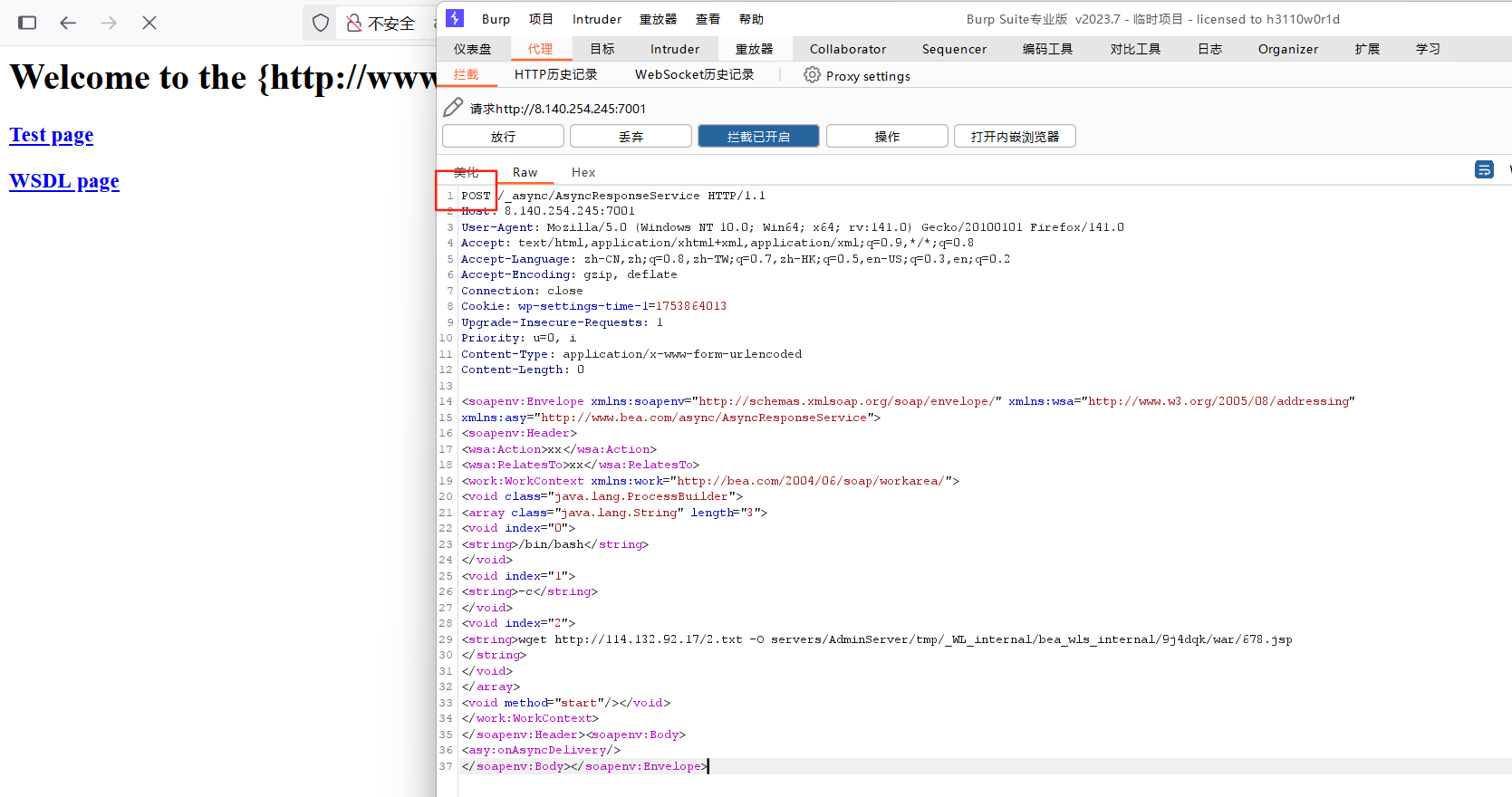Click the Cookie wp-settings-time-1 line
The height and width of the screenshot is (797, 1512).
click(593, 306)
